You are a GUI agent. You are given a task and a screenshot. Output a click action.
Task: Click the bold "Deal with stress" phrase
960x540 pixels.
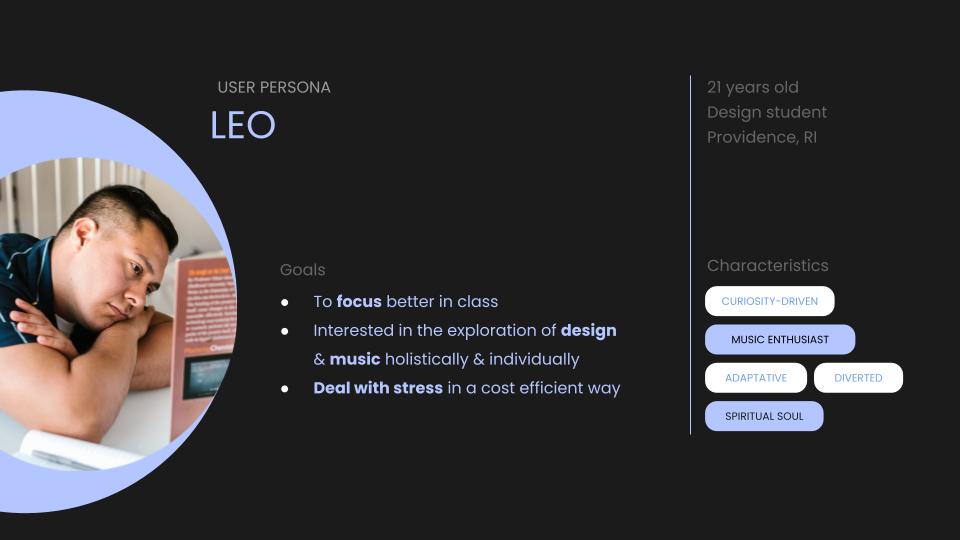pos(378,388)
